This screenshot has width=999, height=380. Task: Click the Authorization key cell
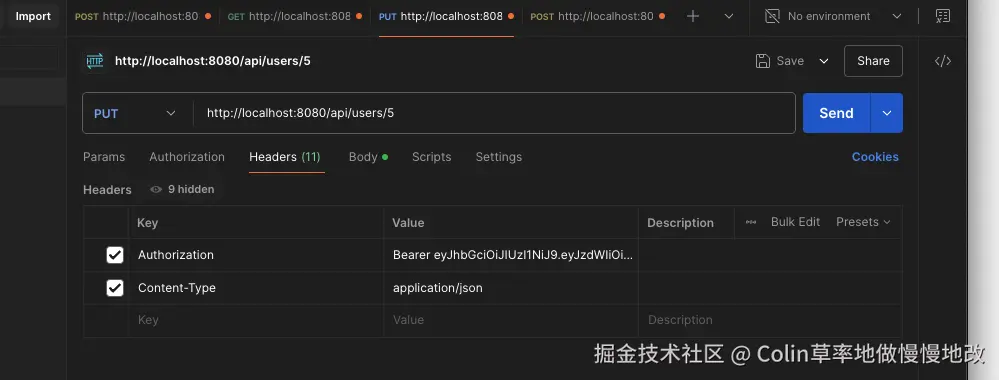(256, 255)
